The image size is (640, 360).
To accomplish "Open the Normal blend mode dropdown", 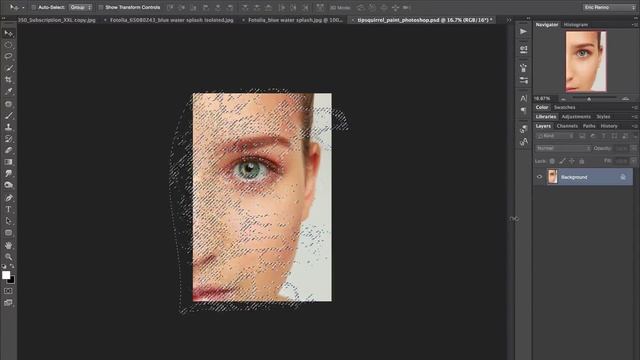I will tap(563, 149).
